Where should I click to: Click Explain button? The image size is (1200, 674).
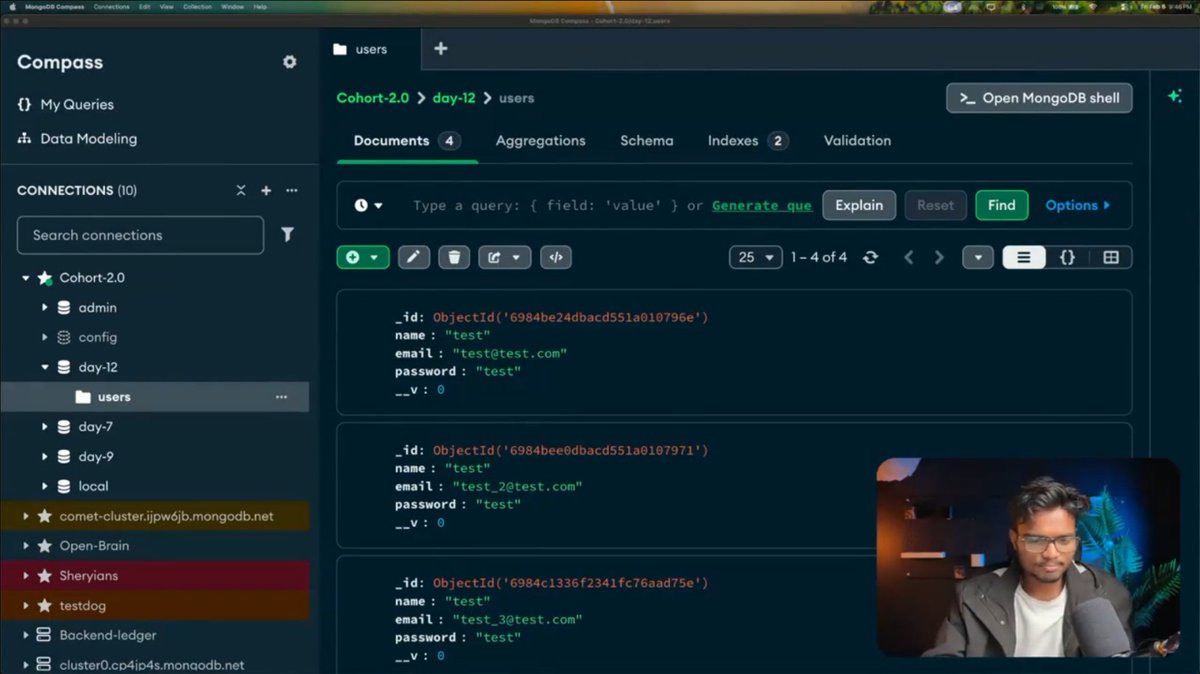click(859, 205)
